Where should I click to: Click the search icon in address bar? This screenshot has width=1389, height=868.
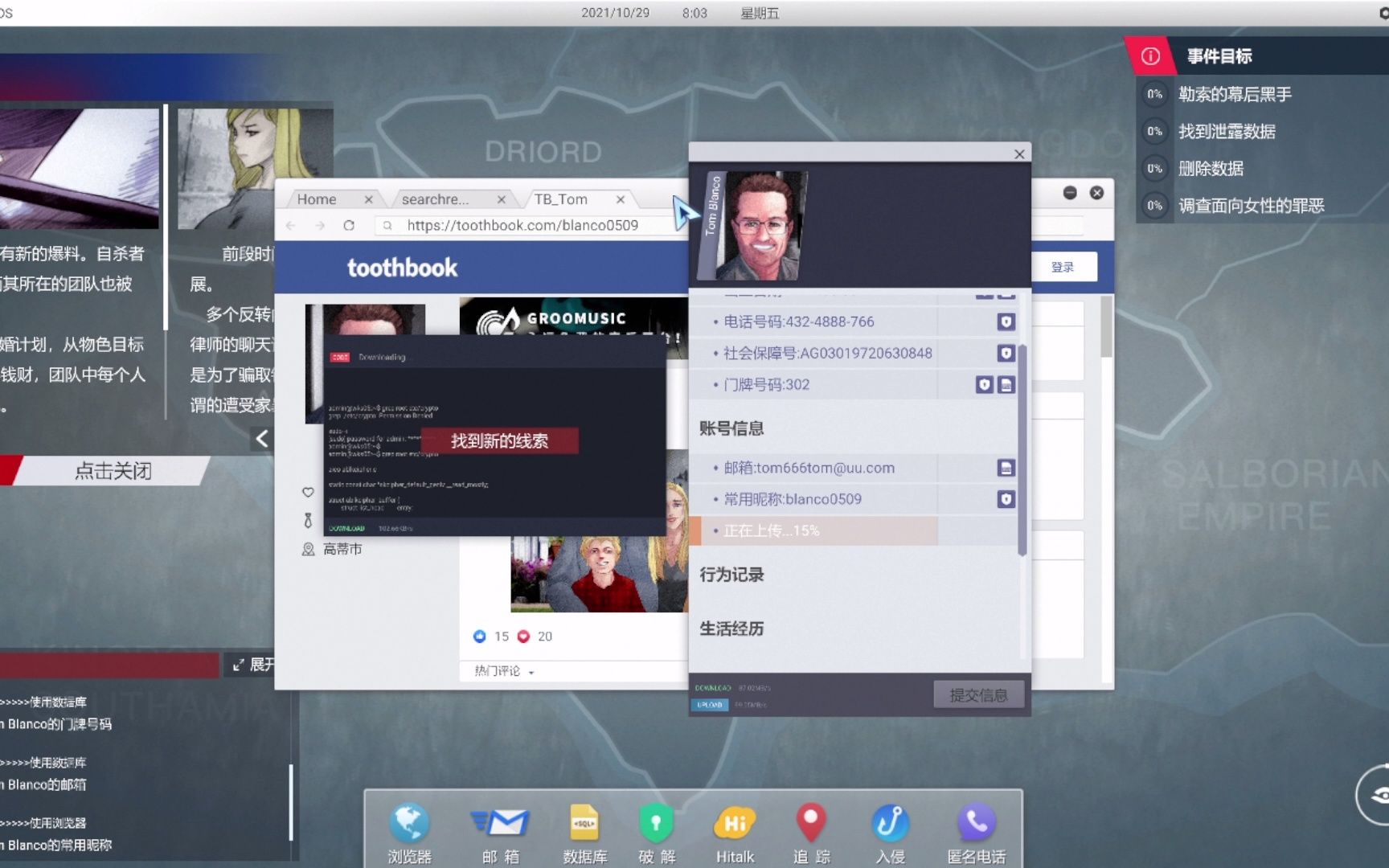click(387, 226)
